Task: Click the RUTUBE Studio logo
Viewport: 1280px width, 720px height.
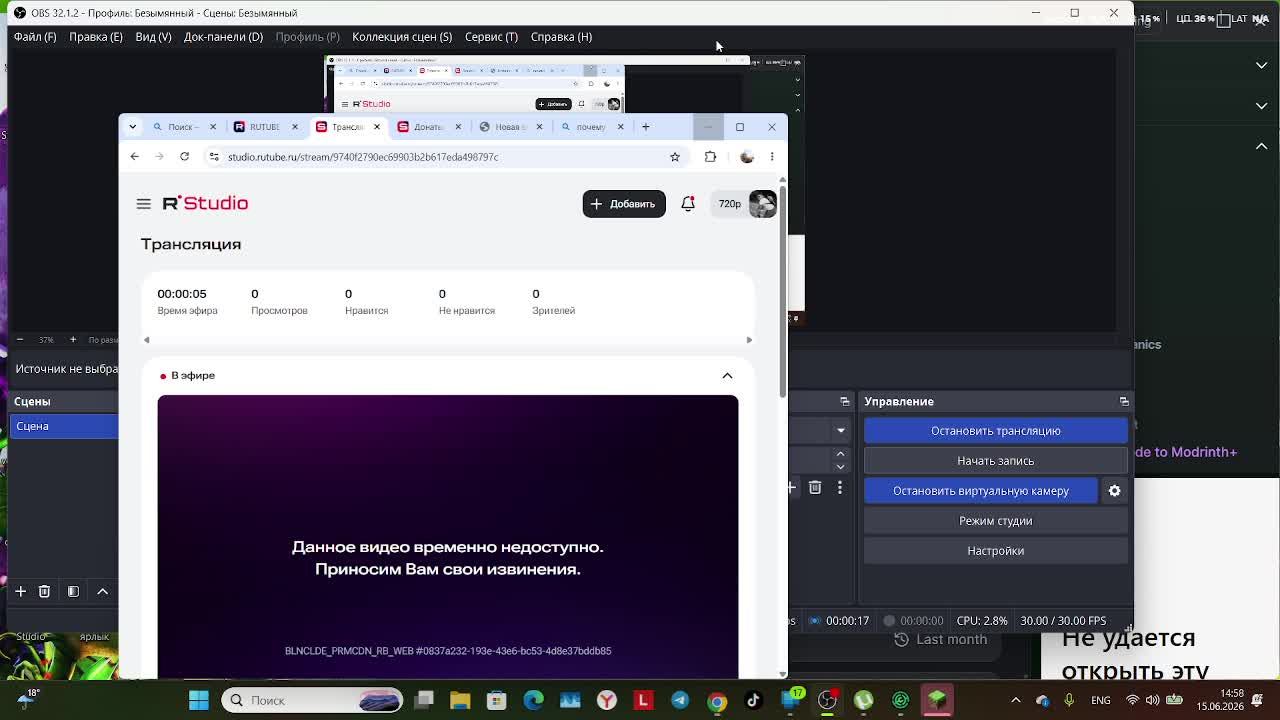Action: click(205, 203)
